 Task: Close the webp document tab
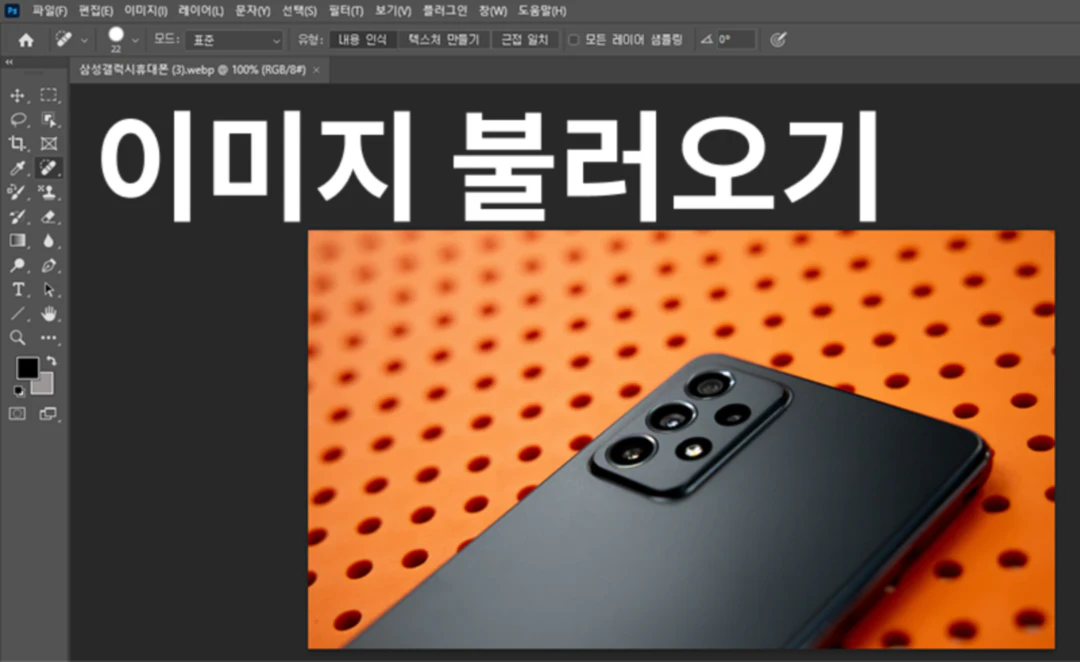click(x=316, y=70)
